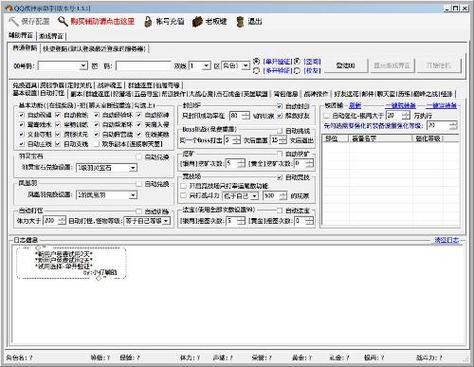Adjust the 战斗力 spinner showing 500
The width and height of the screenshot is (474, 367).
275,196
